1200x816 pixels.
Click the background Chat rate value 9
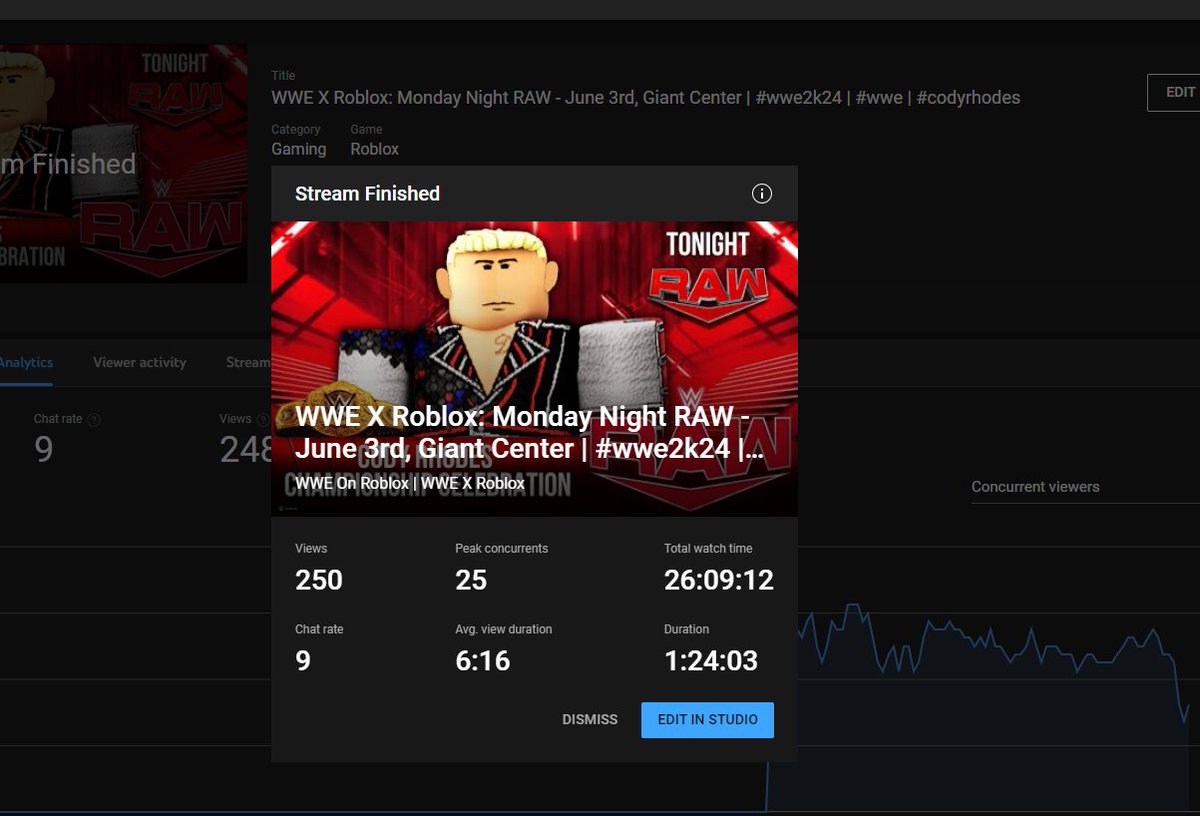(43, 450)
